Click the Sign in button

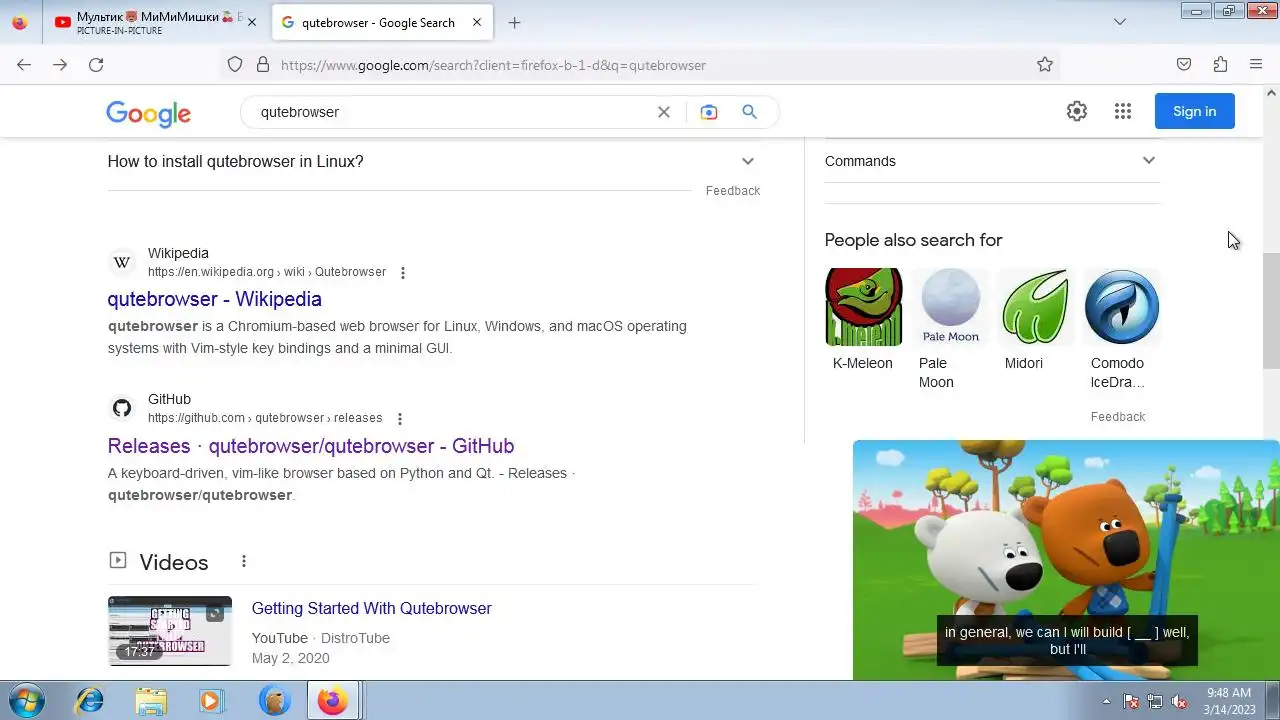click(1195, 111)
